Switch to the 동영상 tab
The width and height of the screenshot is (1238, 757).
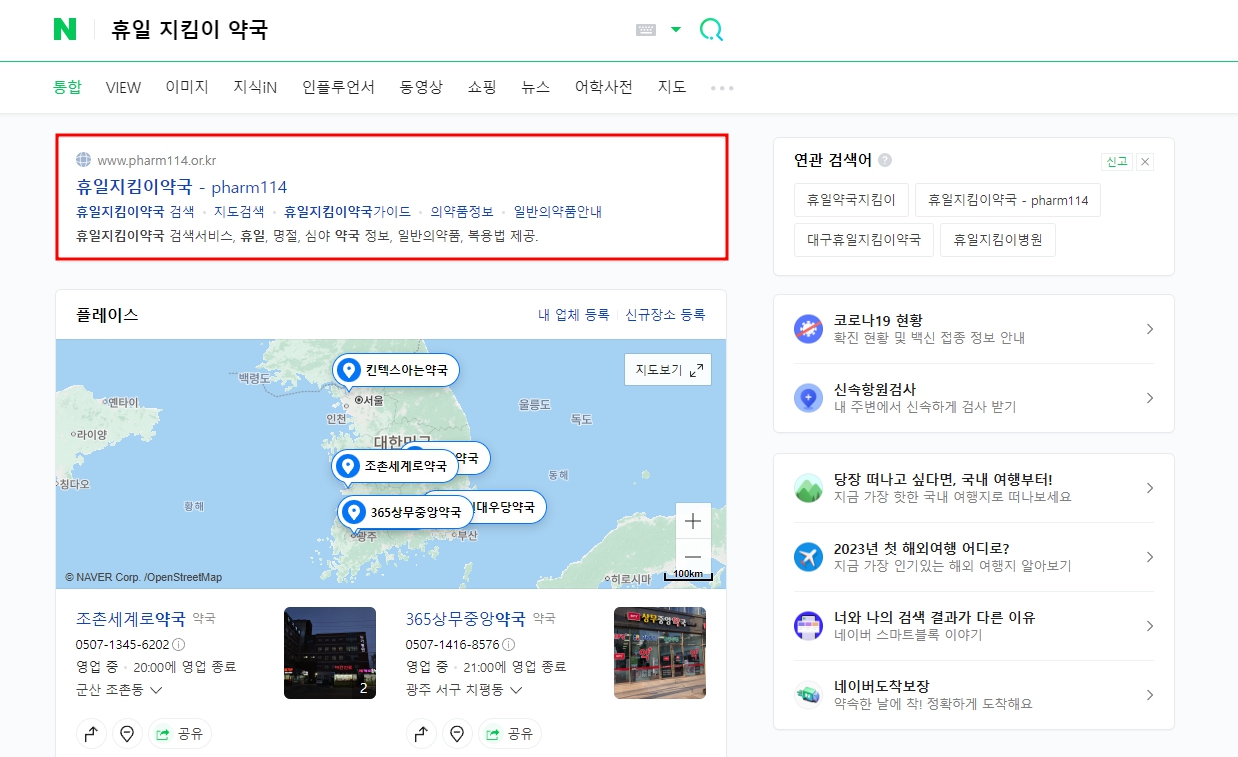[x=421, y=87]
